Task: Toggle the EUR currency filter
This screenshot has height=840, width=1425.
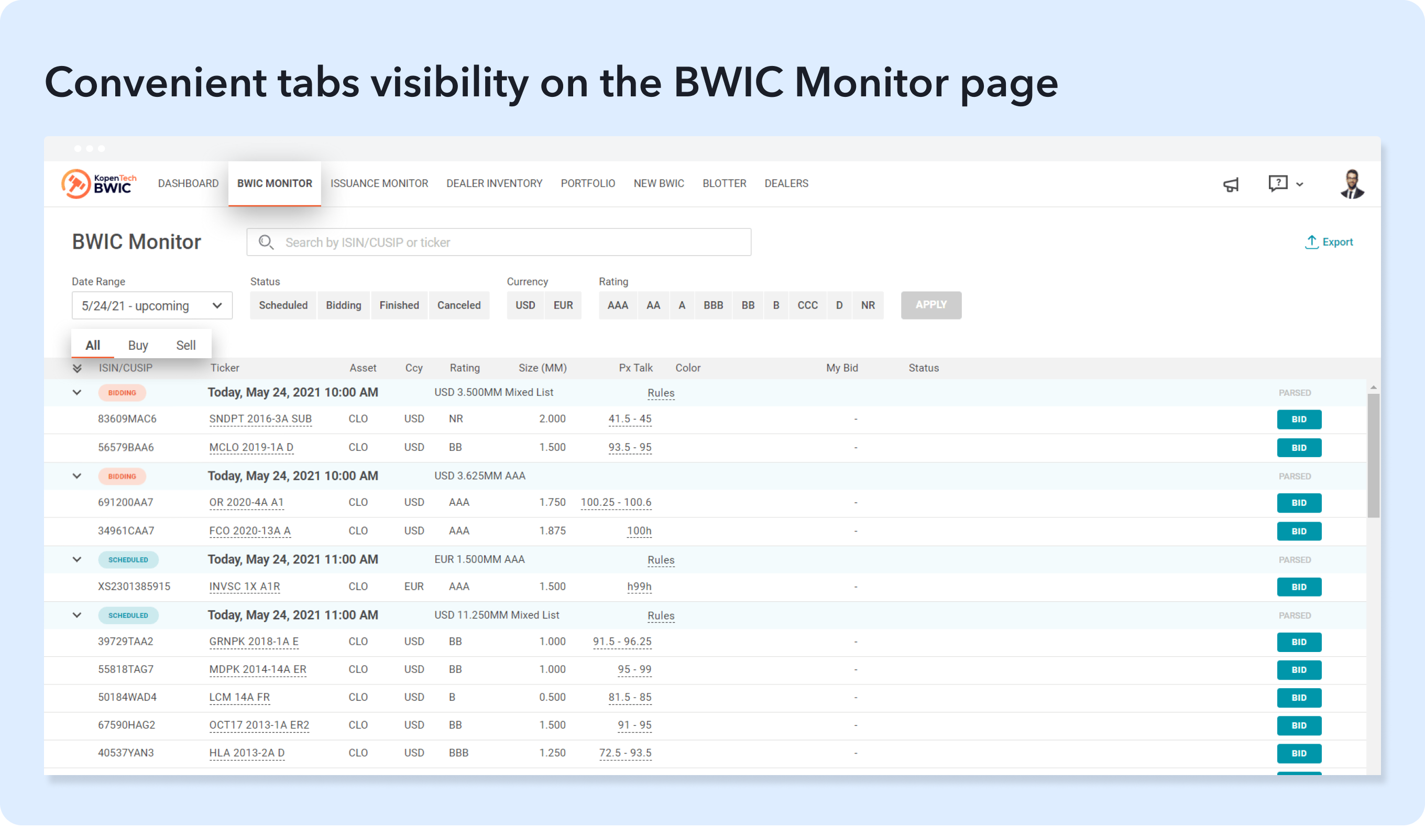Action: pos(563,305)
